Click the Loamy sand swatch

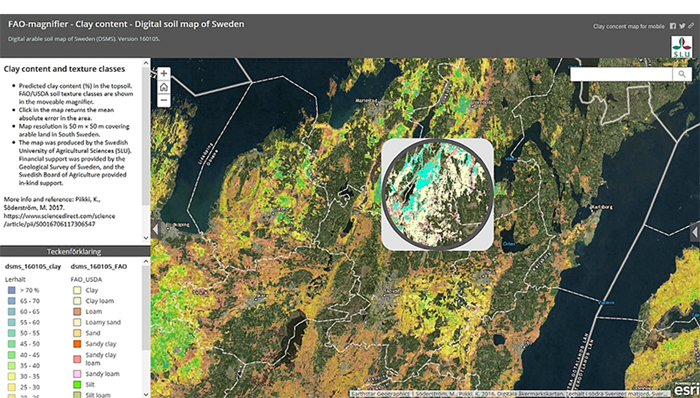[x=77, y=322]
